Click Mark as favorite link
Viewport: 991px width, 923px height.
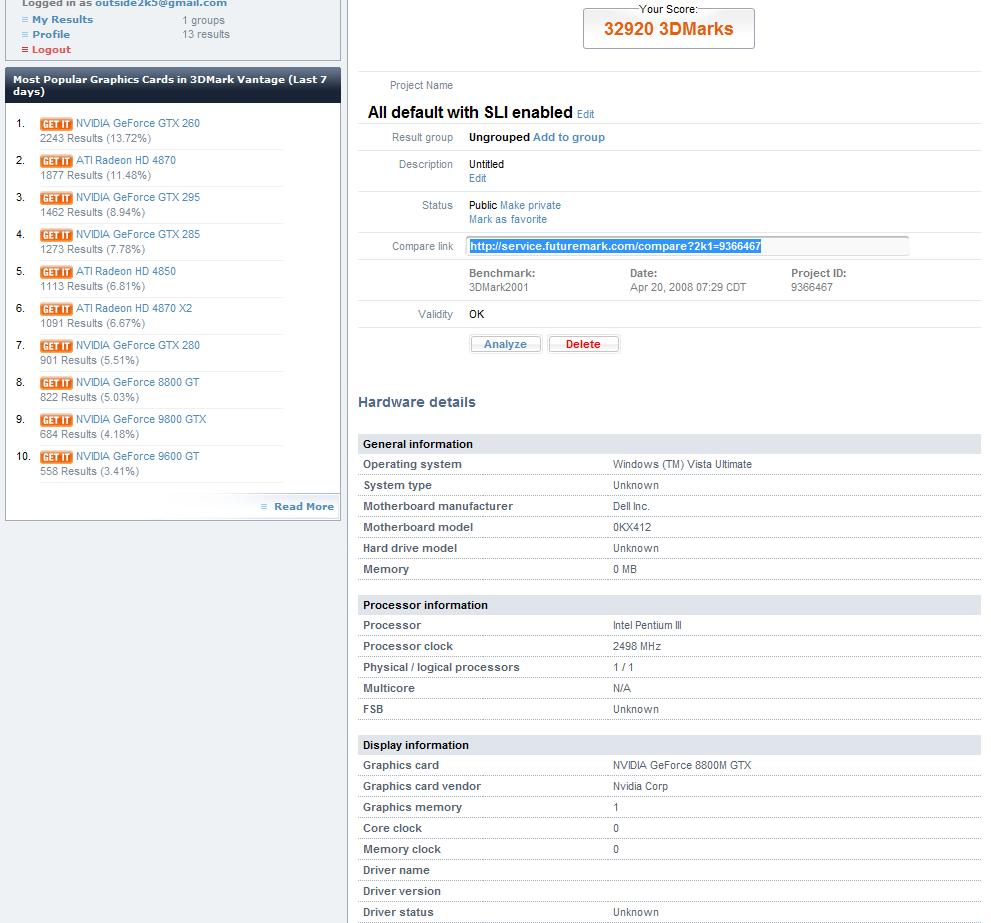click(508, 219)
